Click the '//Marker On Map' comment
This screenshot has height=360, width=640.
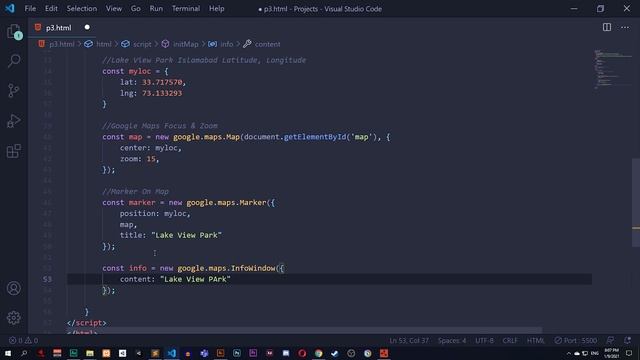[136, 191]
